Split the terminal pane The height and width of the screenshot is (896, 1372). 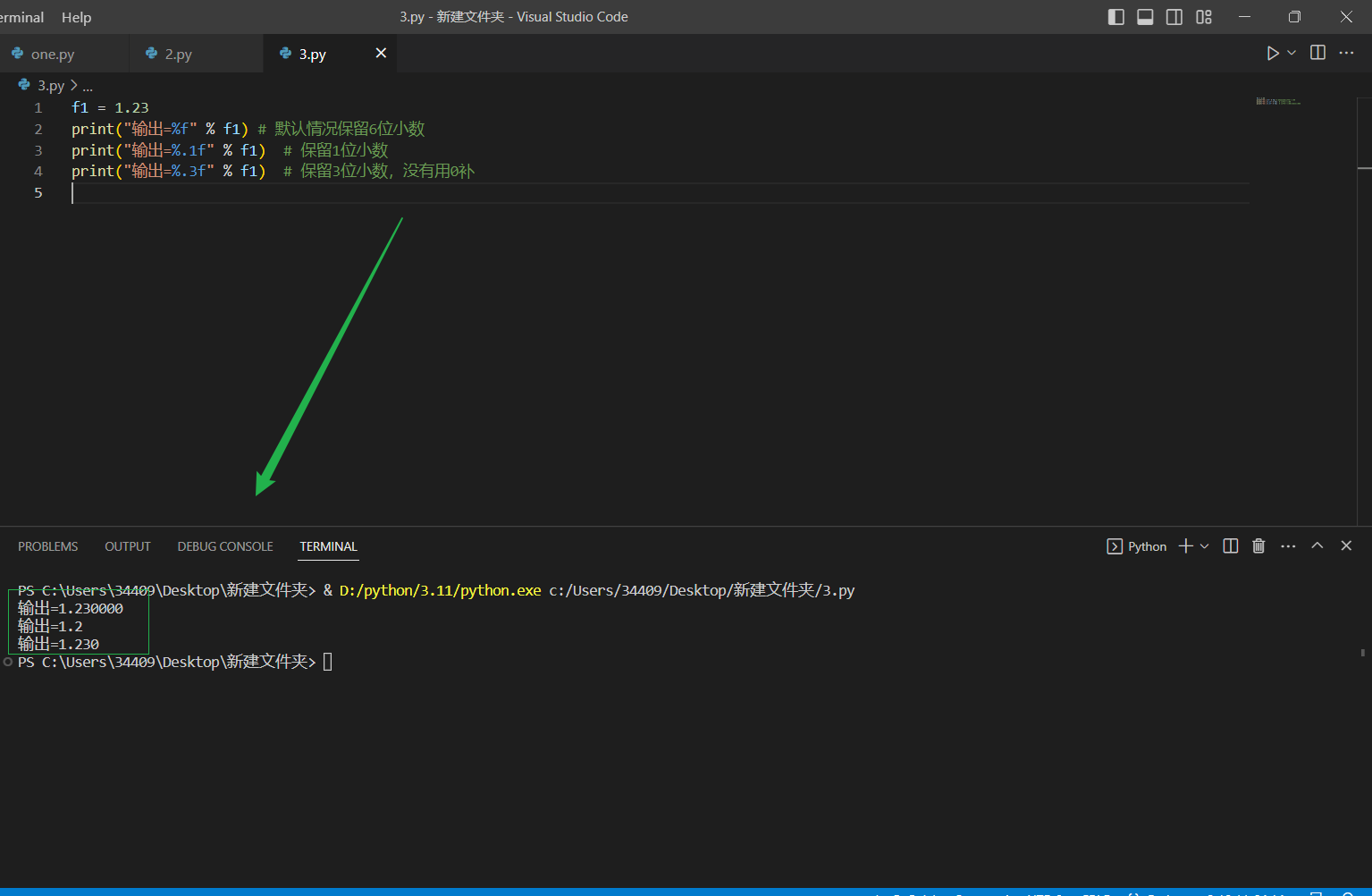(1231, 546)
